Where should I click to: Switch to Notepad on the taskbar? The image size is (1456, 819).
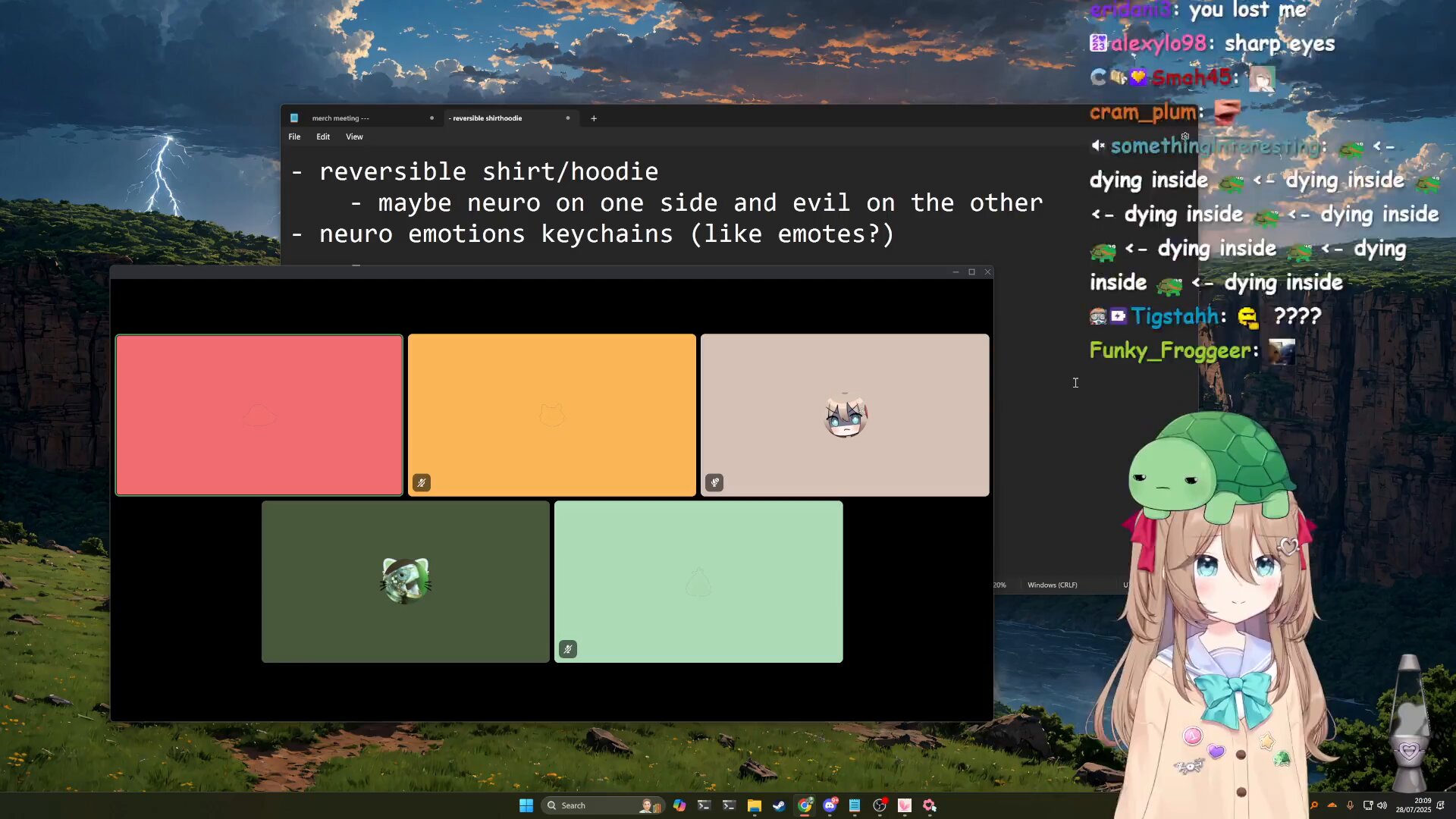click(x=855, y=805)
